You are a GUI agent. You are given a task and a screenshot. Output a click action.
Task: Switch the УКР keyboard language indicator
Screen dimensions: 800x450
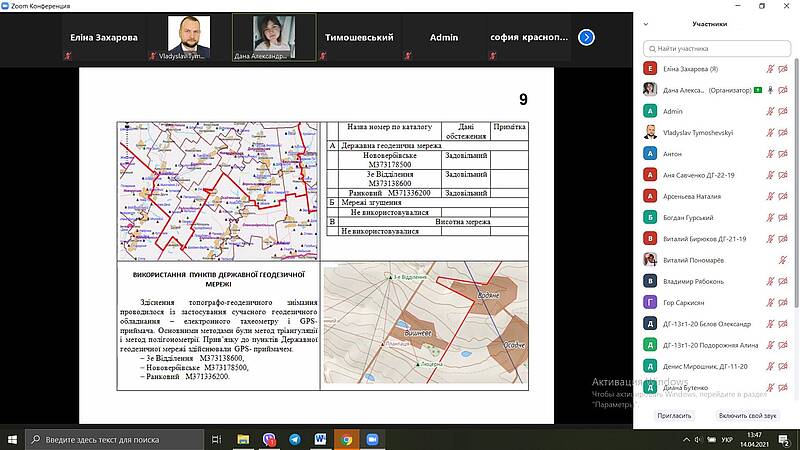click(x=727, y=439)
